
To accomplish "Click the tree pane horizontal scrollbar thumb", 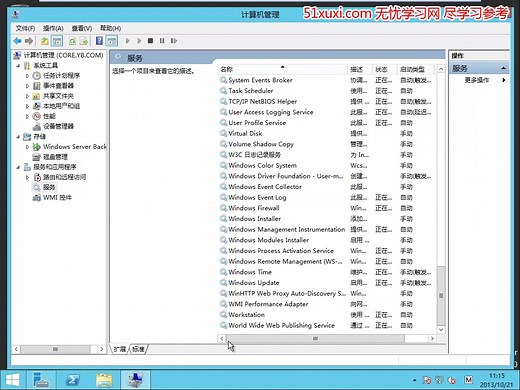I will [x=55, y=349].
